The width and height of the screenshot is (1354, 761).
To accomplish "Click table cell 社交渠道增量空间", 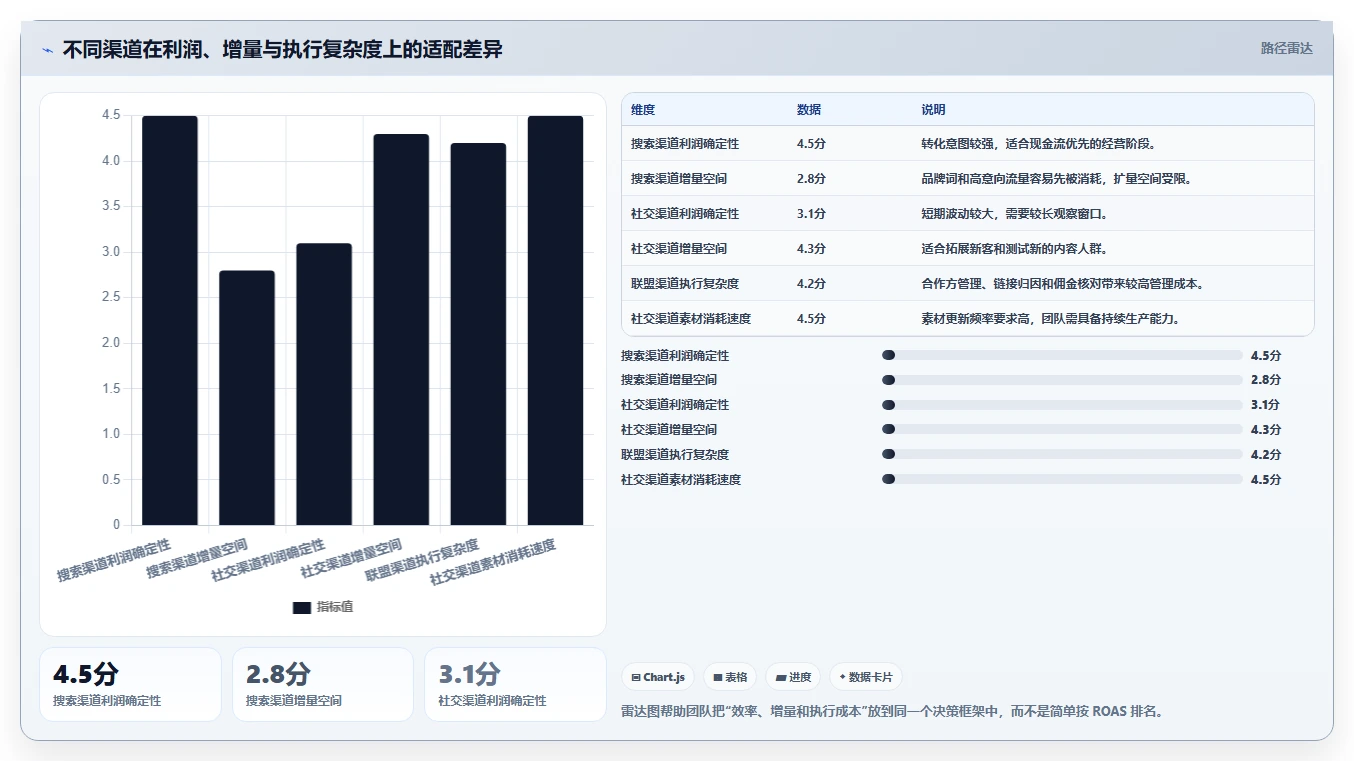I will 679,249.
